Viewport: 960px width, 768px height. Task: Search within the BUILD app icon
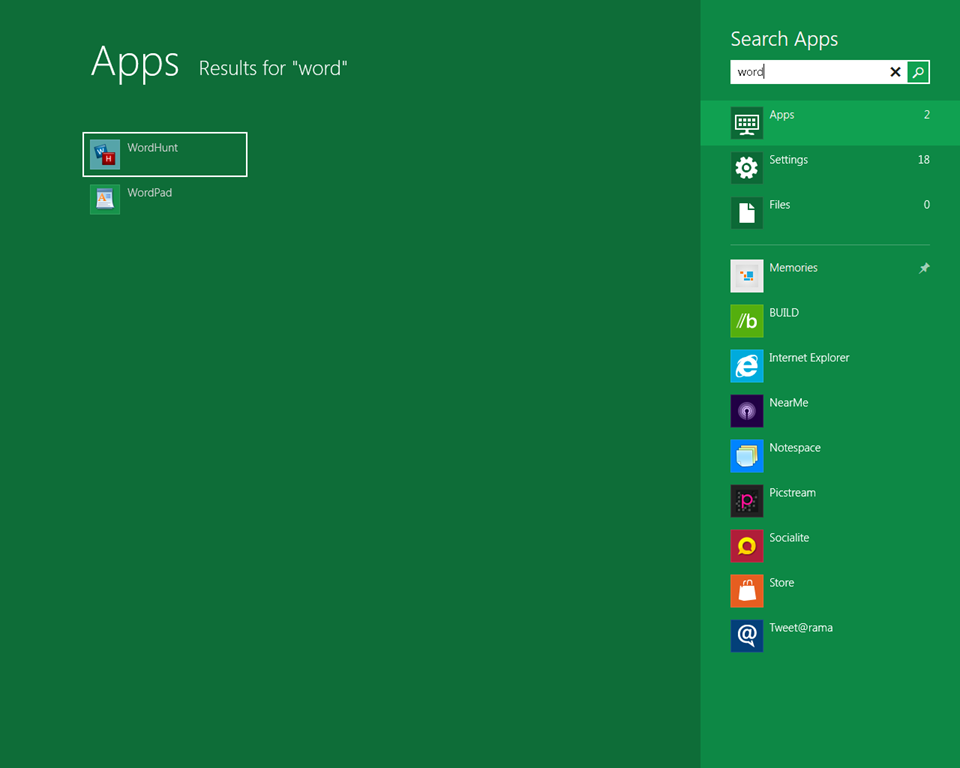747,321
